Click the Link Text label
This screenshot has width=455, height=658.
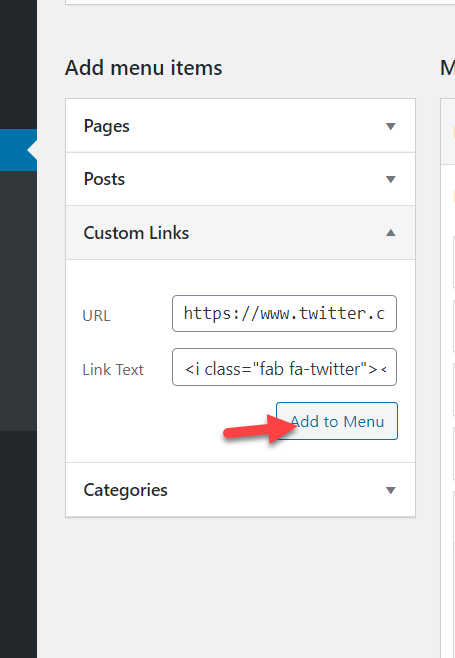[x=113, y=370]
